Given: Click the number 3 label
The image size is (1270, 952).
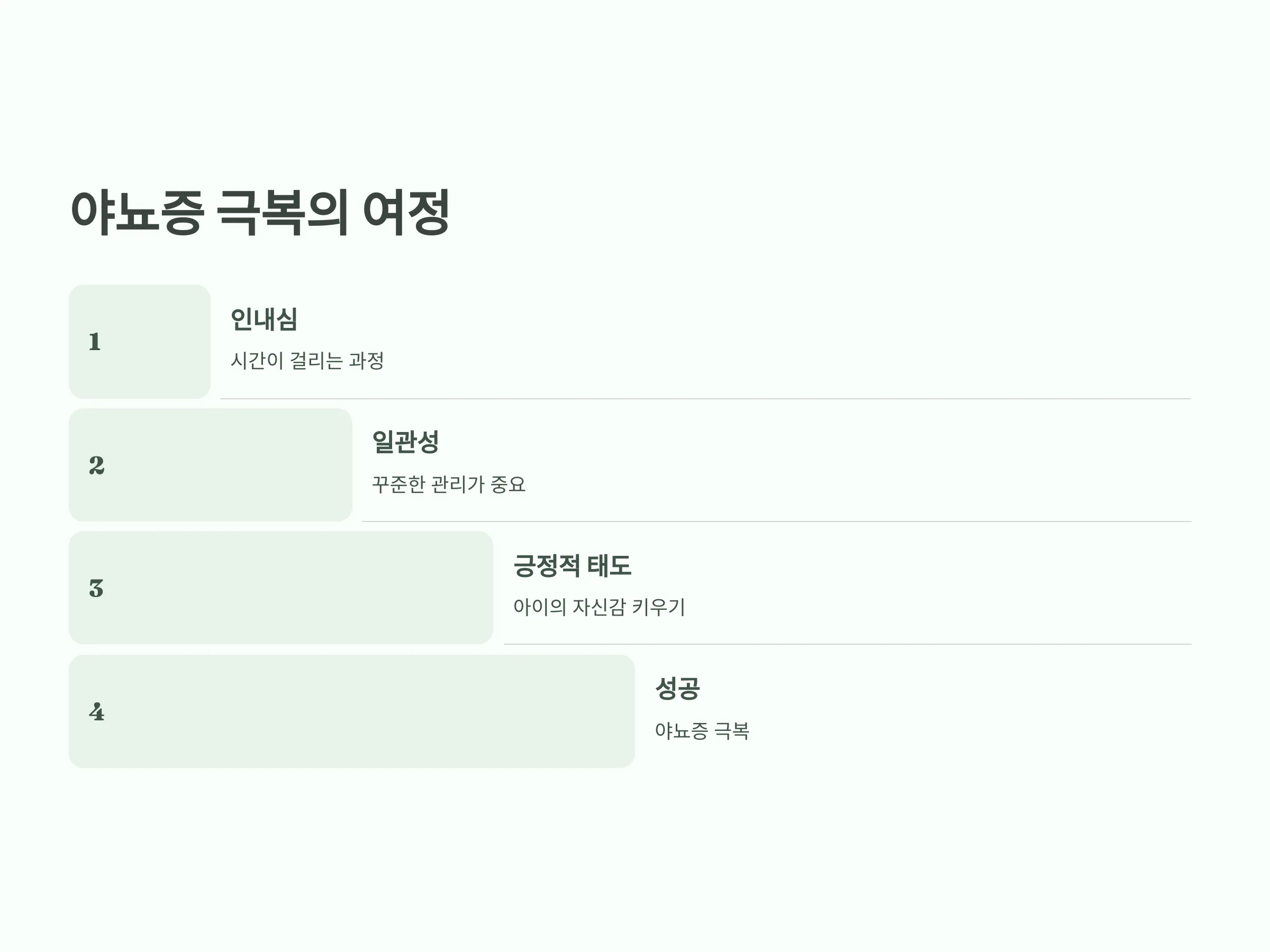Looking at the screenshot, I should pyautogui.click(x=96, y=588).
